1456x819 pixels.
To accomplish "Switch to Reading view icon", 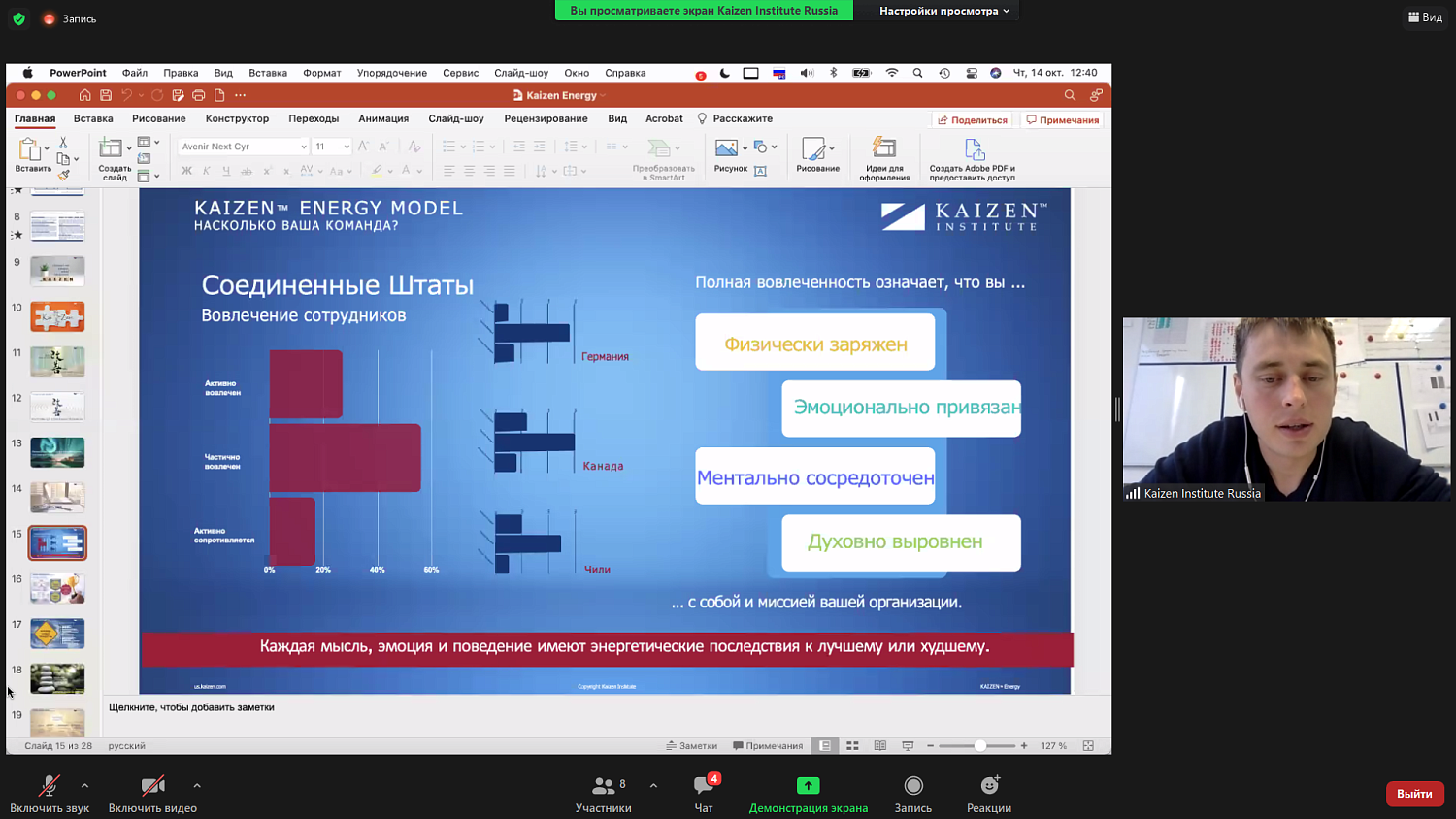I will click(x=880, y=746).
